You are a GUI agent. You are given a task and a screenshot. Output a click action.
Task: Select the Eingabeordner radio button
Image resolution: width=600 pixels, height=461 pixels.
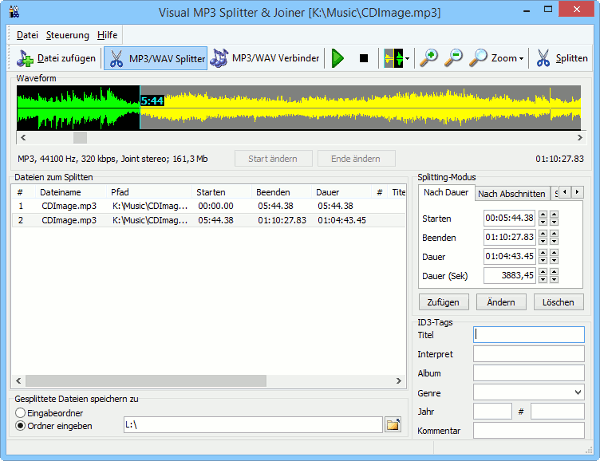[x=20, y=413]
